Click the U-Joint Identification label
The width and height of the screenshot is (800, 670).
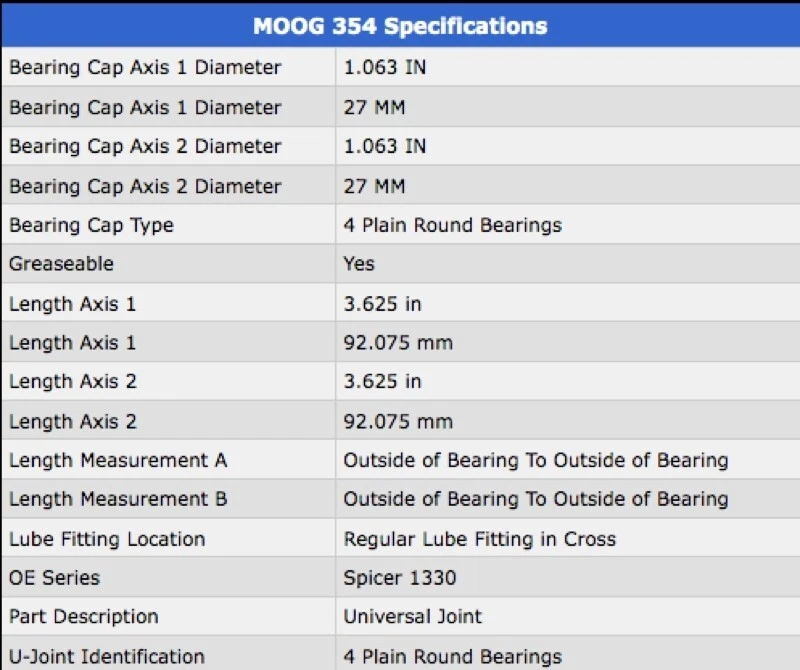pos(107,657)
